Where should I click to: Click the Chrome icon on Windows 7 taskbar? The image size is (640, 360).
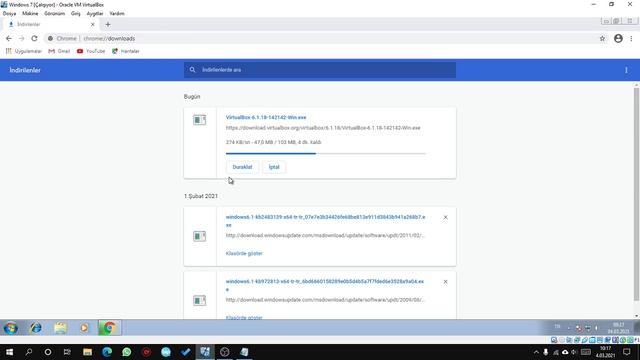click(109, 328)
